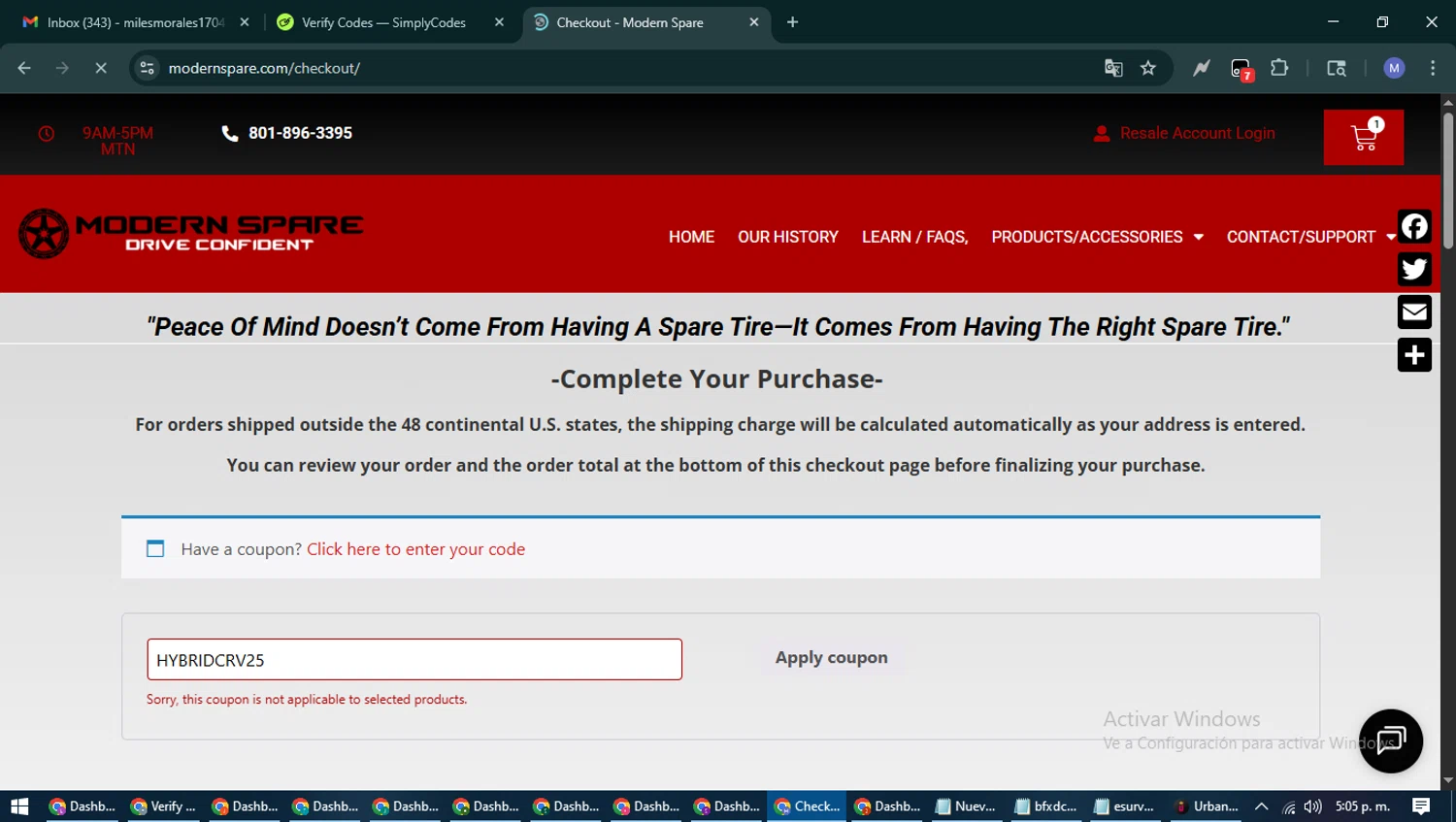Open a new browser tab
Image resolution: width=1456 pixels, height=822 pixels.
pos(792,22)
